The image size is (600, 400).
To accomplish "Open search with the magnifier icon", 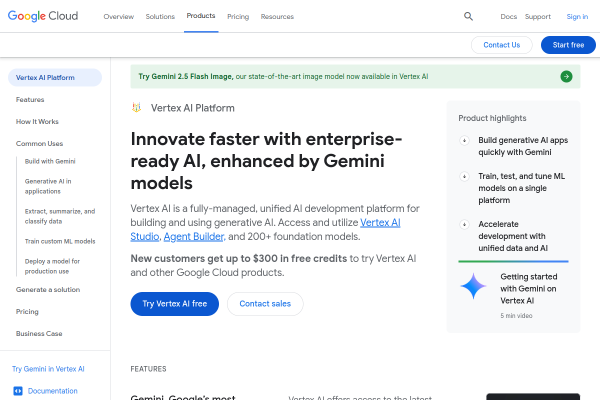I will tap(469, 16).
